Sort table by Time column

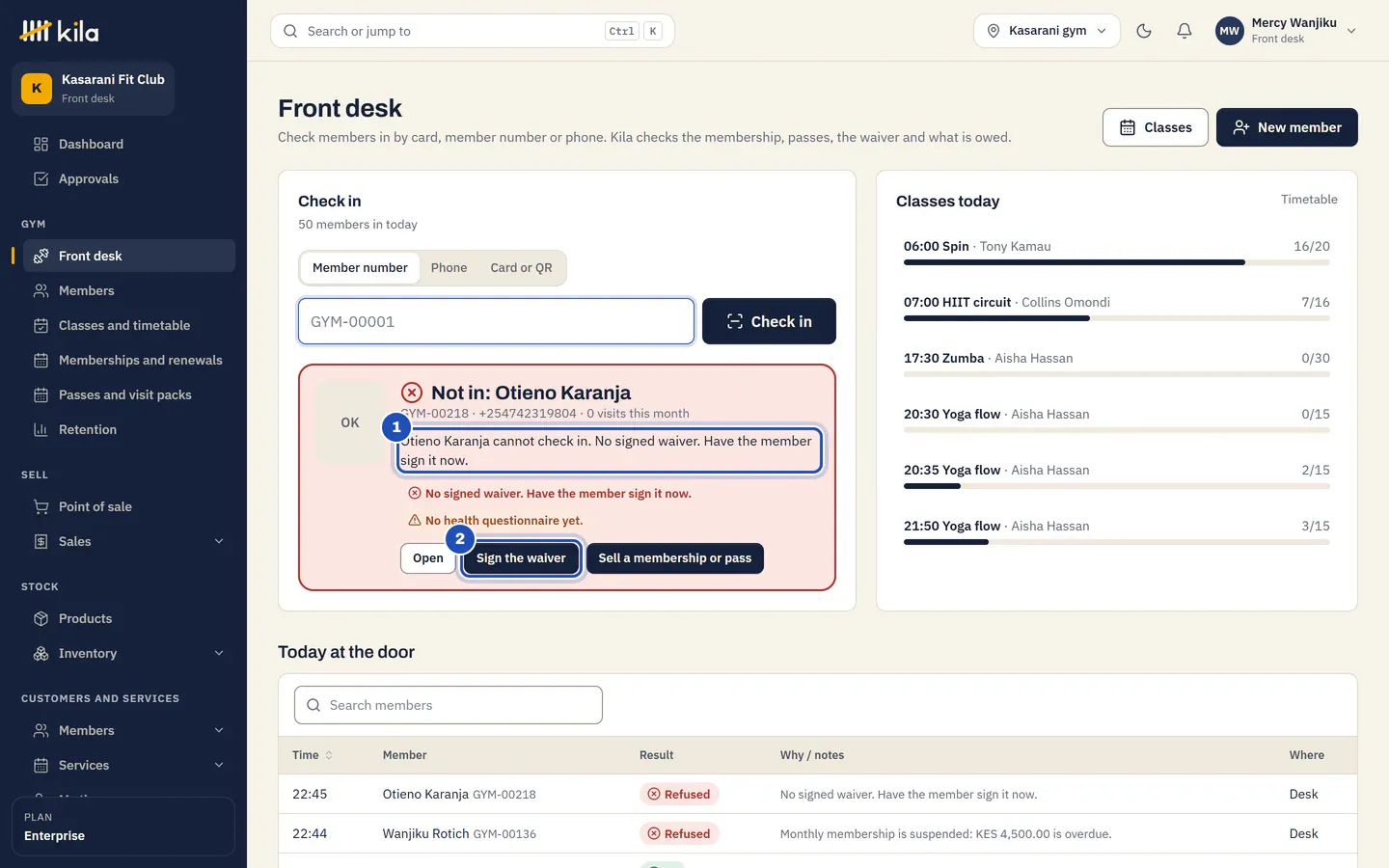click(x=313, y=755)
